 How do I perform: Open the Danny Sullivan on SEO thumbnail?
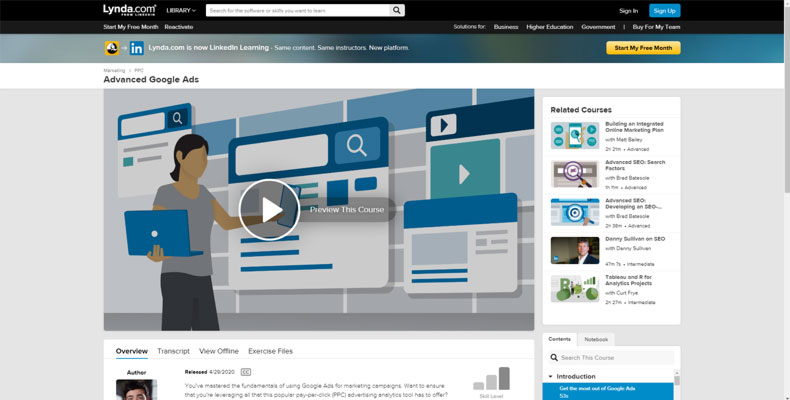coord(575,250)
